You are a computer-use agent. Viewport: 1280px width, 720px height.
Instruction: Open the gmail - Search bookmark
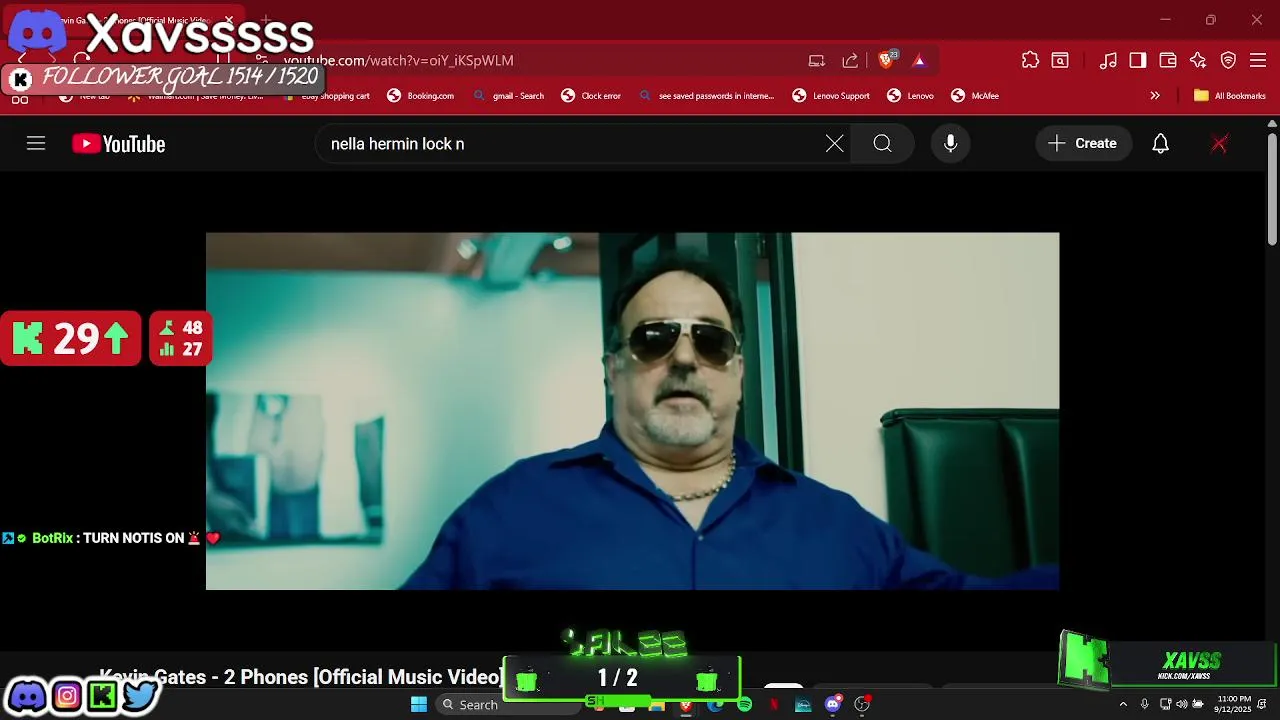click(x=508, y=96)
